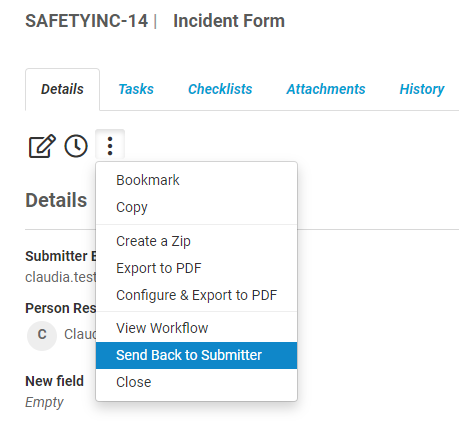Select Bookmark from the menu
The height and width of the screenshot is (421, 459).
pyautogui.click(x=196, y=180)
